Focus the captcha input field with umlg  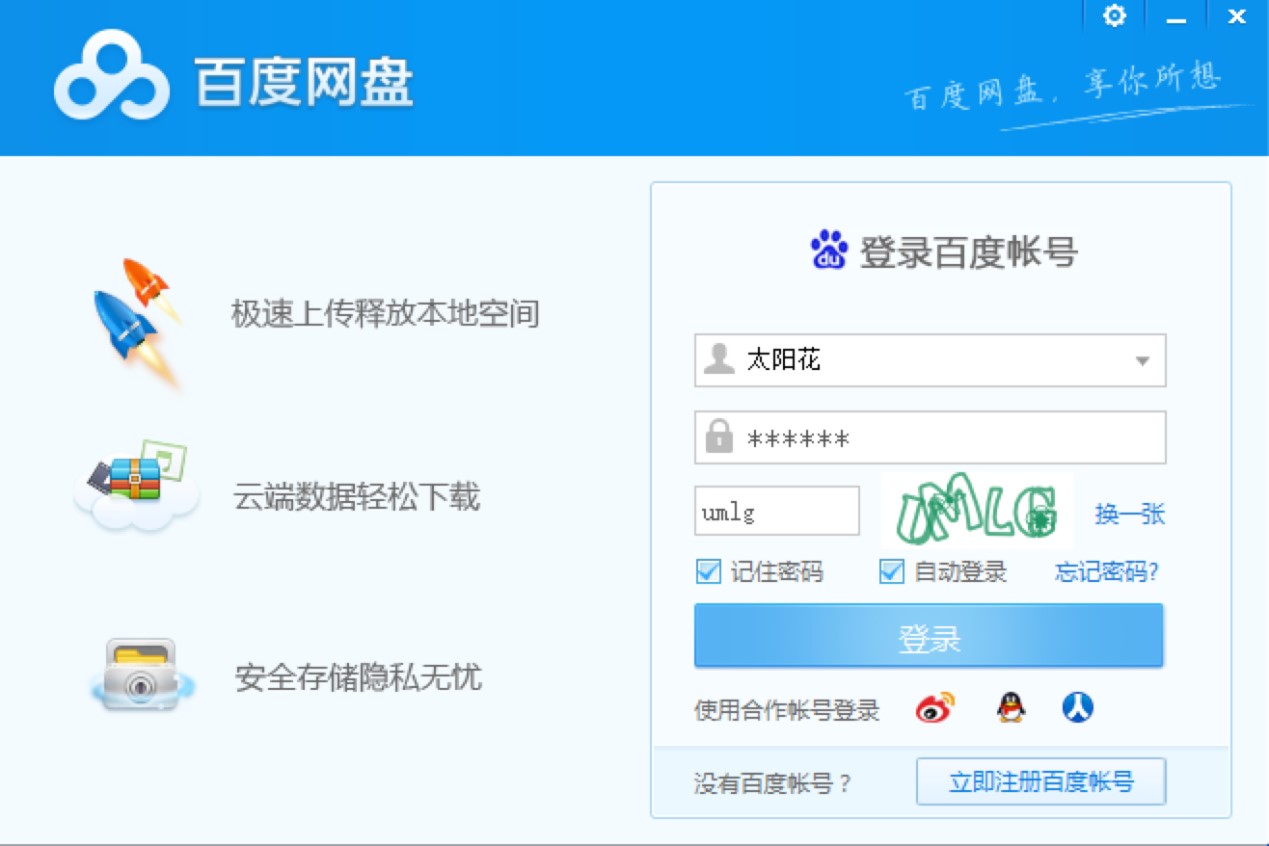click(777, 511)
